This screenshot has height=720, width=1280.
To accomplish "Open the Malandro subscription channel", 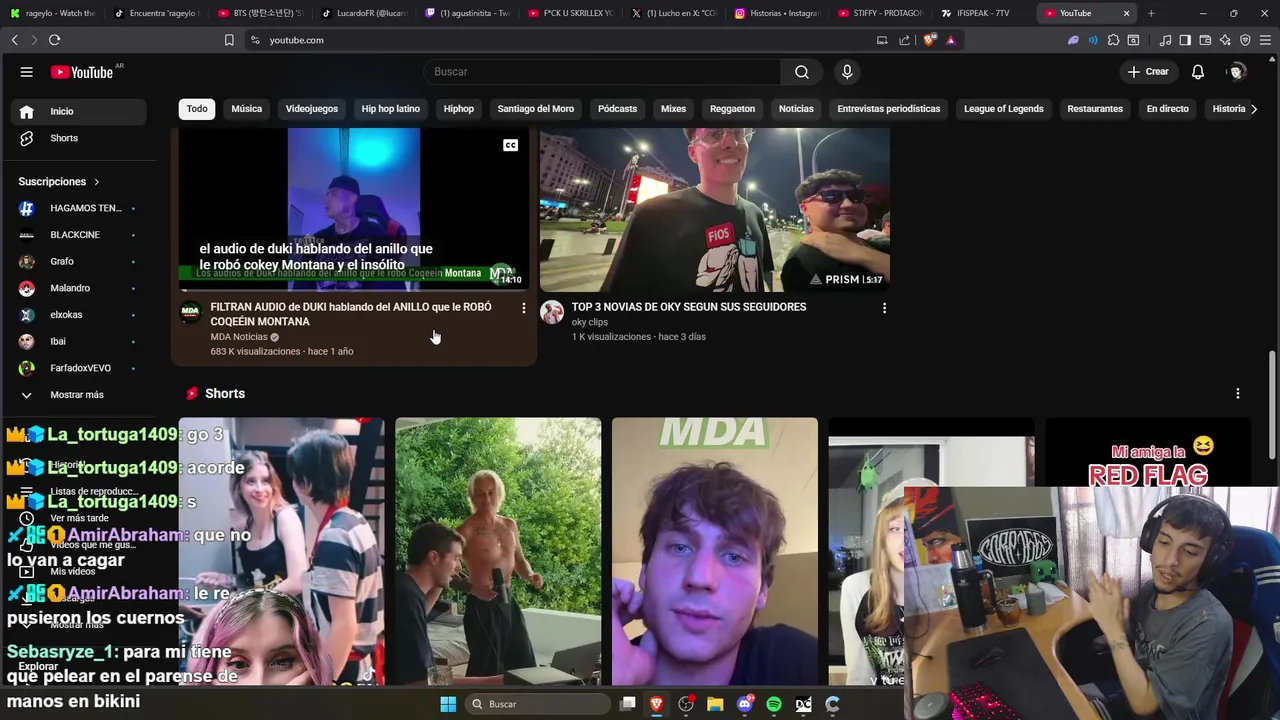I will click(78, 288).
